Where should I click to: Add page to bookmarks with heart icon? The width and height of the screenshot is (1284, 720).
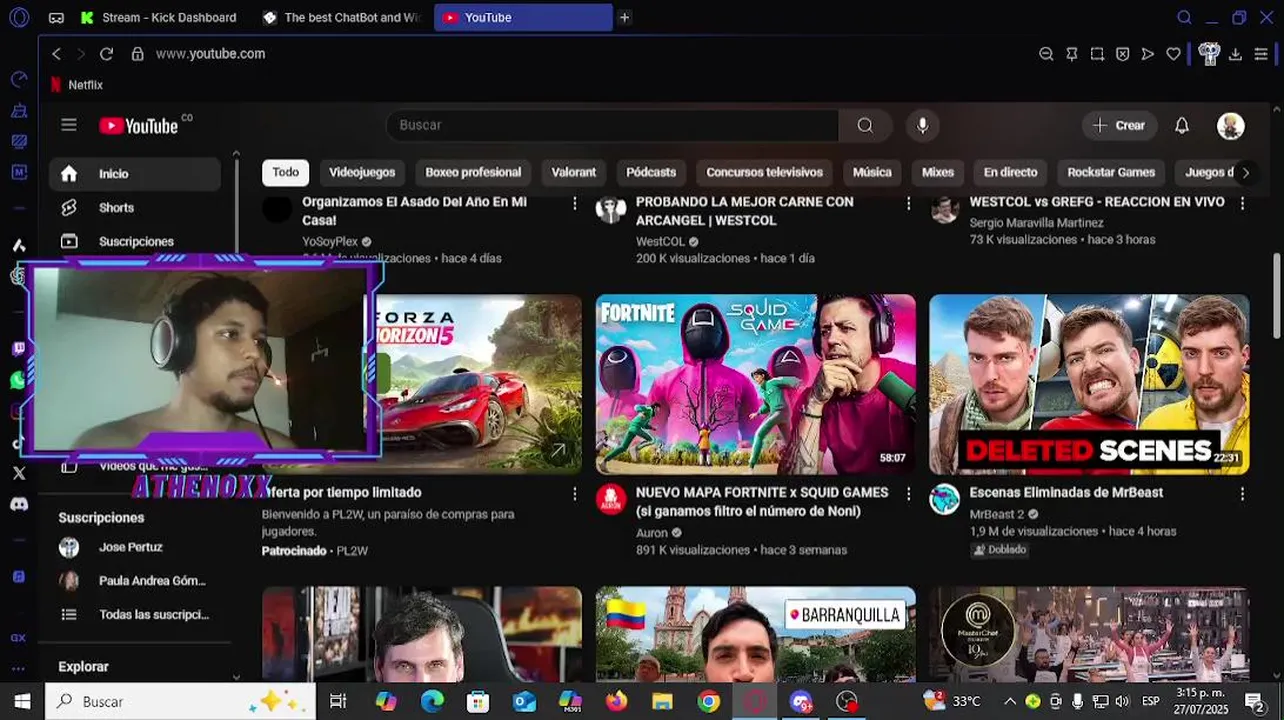coord(1173,54)
